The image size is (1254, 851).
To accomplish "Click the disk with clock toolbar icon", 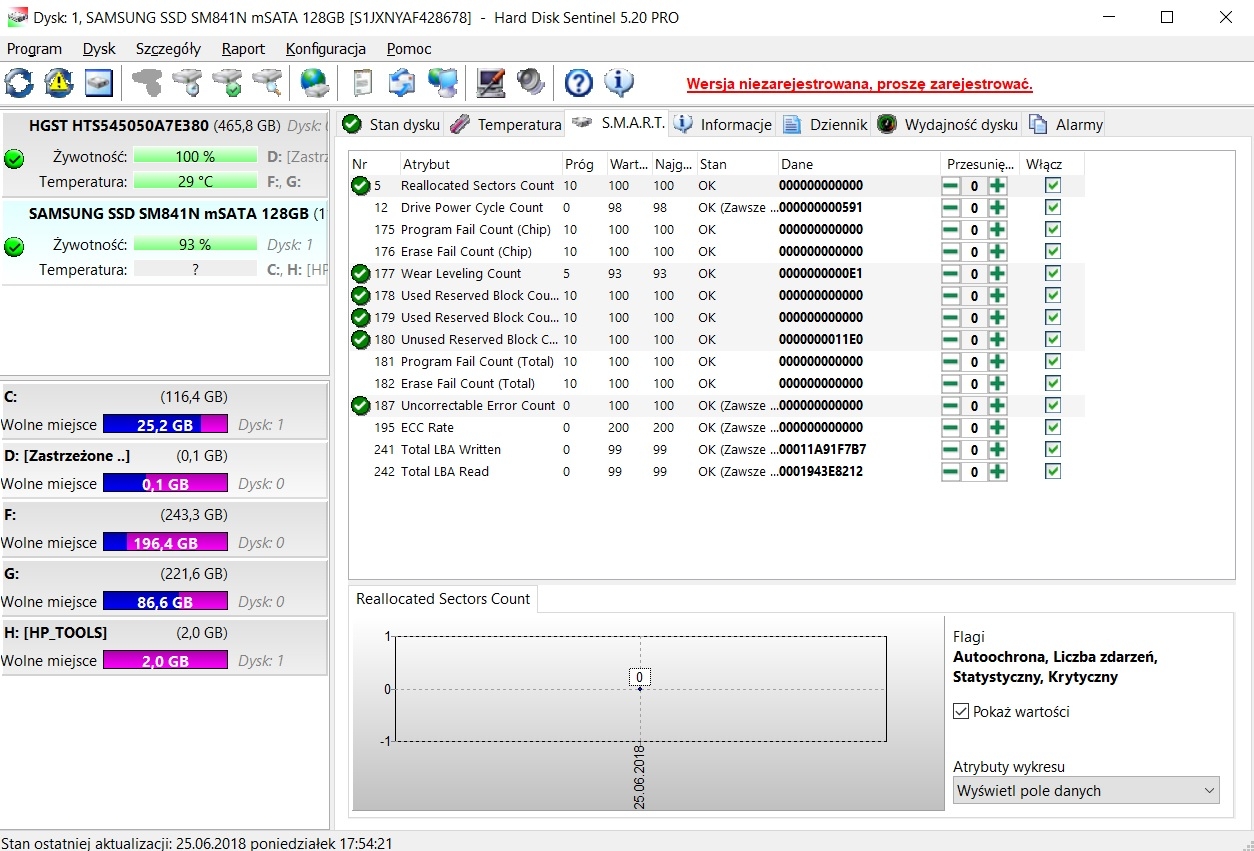I will point(187,83).
